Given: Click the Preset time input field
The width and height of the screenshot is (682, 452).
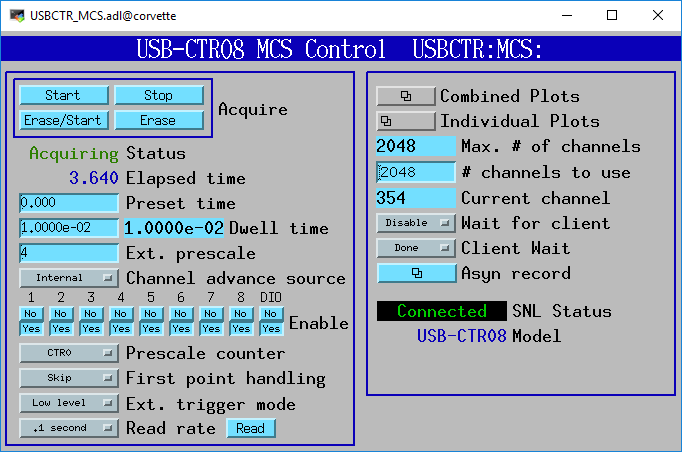Looking at the screenshot, I should point(69,203).
